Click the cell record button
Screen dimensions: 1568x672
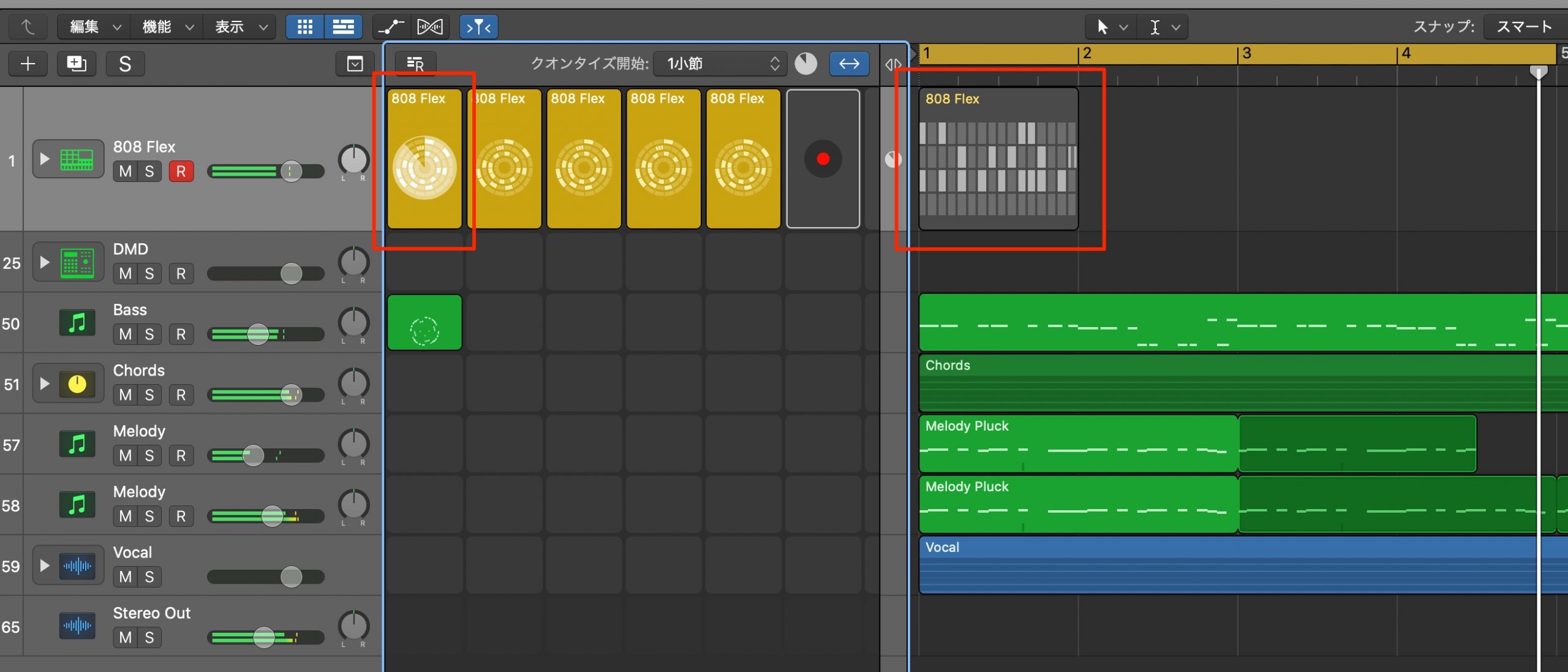point(823,159)
